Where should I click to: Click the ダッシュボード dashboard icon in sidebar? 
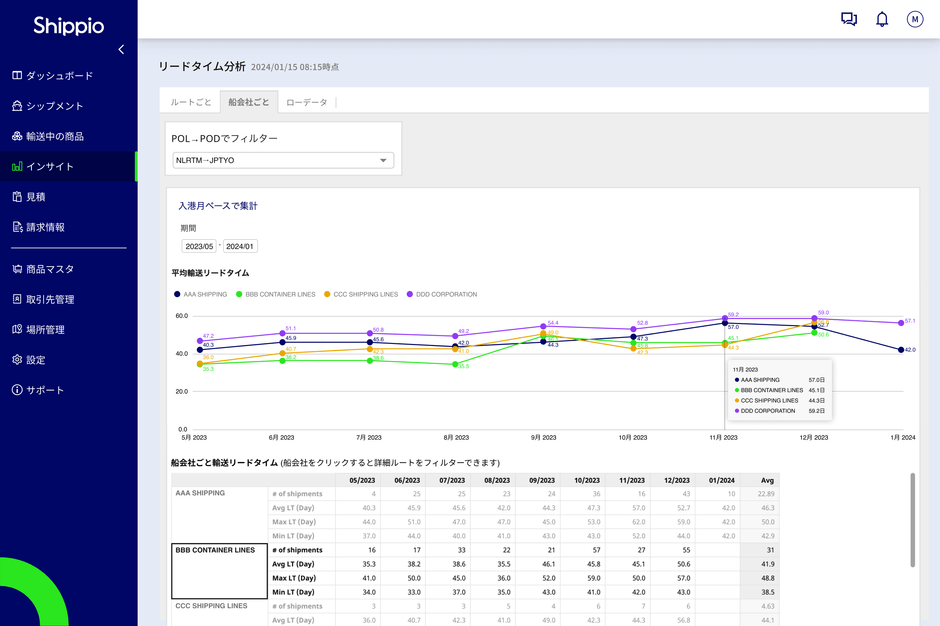coord(17,76)
